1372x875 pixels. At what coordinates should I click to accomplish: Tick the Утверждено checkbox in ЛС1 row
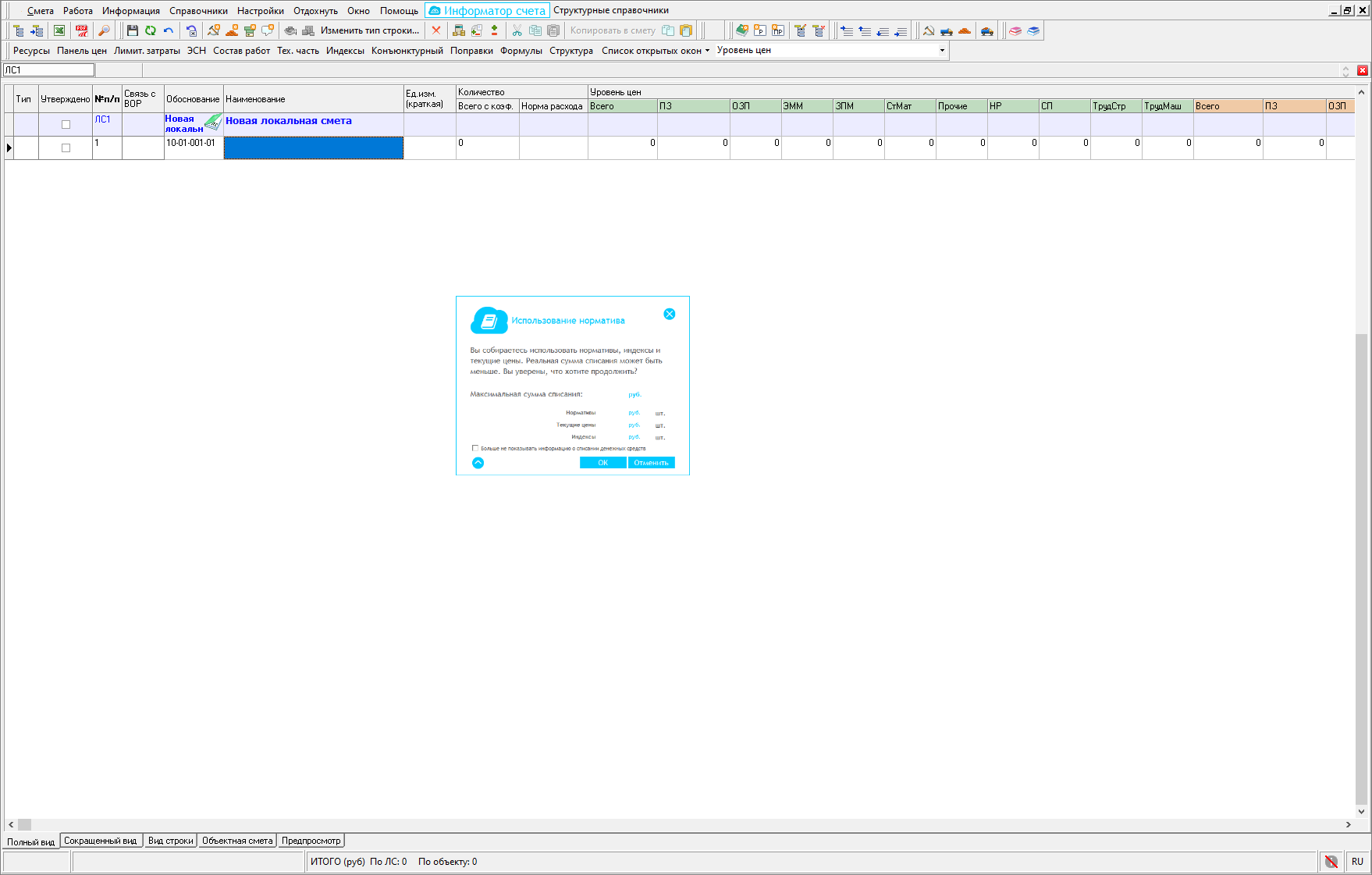[x=66, y=124]
